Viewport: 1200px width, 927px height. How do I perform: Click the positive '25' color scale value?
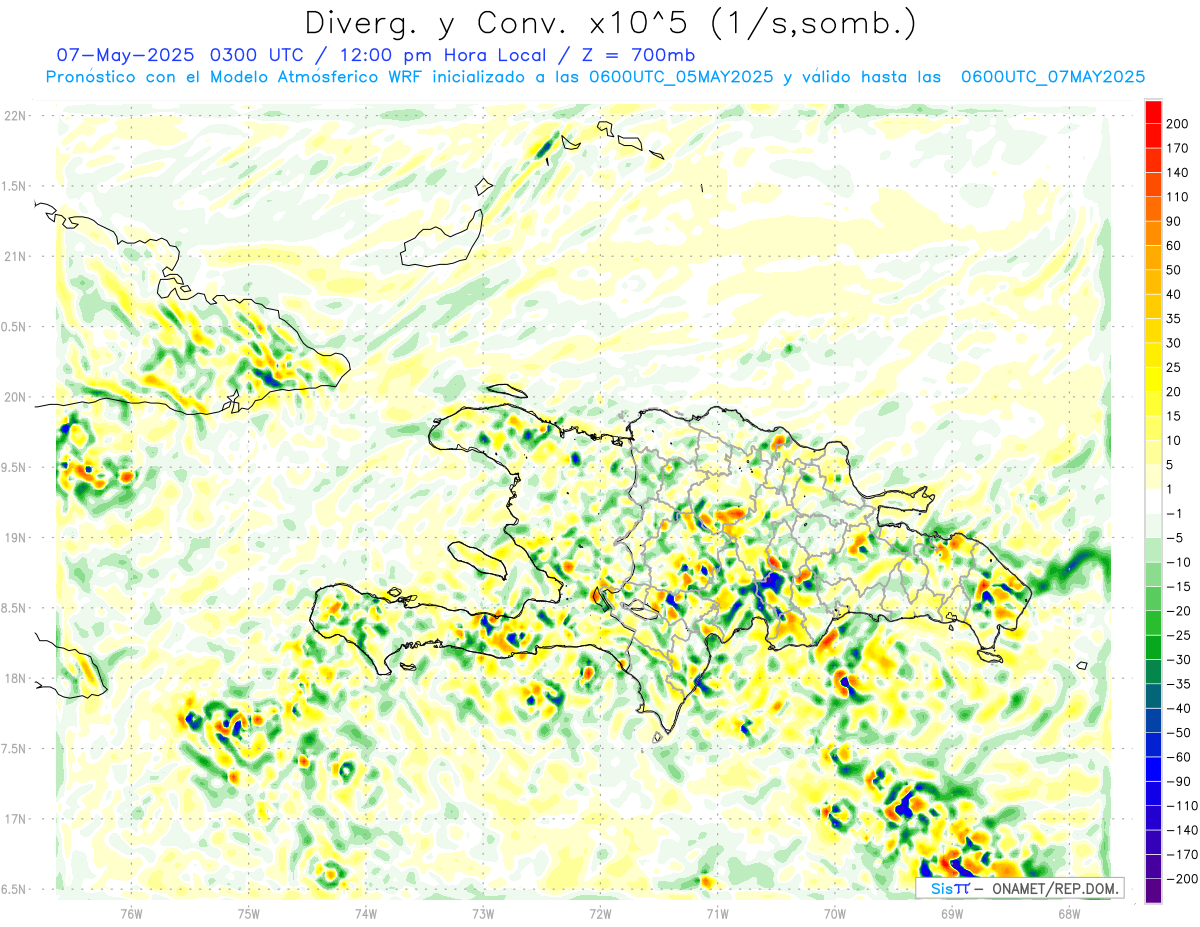pyautogui.click(x=1174, y=368)
